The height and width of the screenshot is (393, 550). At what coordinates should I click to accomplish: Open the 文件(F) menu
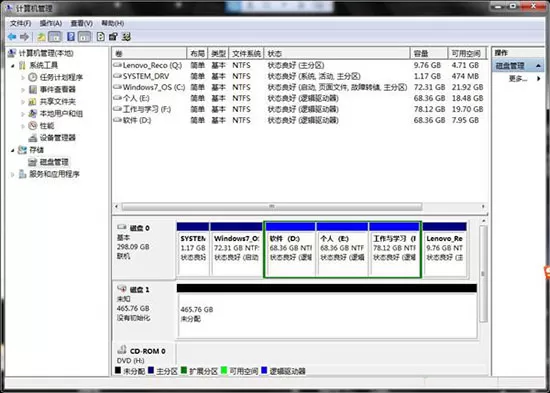pos(20,24)
